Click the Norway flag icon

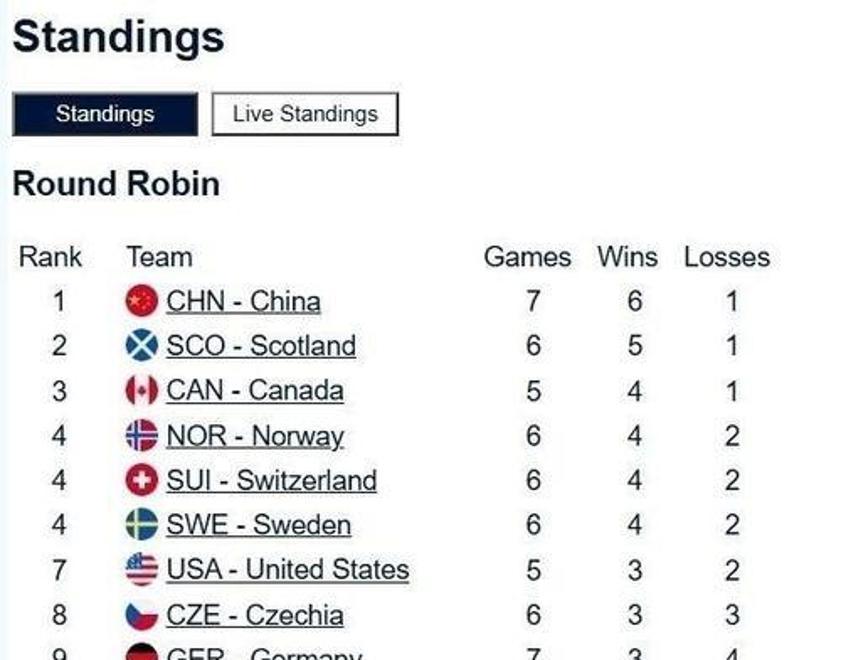tap(142, 436)
